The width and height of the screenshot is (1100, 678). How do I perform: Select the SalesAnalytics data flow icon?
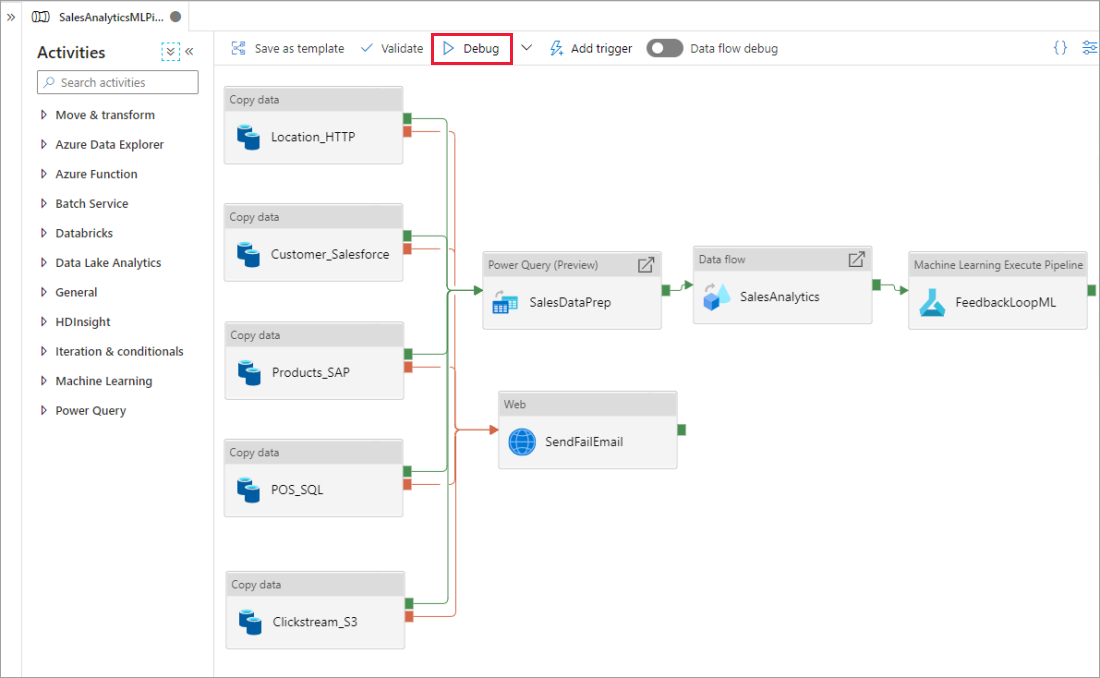click(x=721, y=296)
